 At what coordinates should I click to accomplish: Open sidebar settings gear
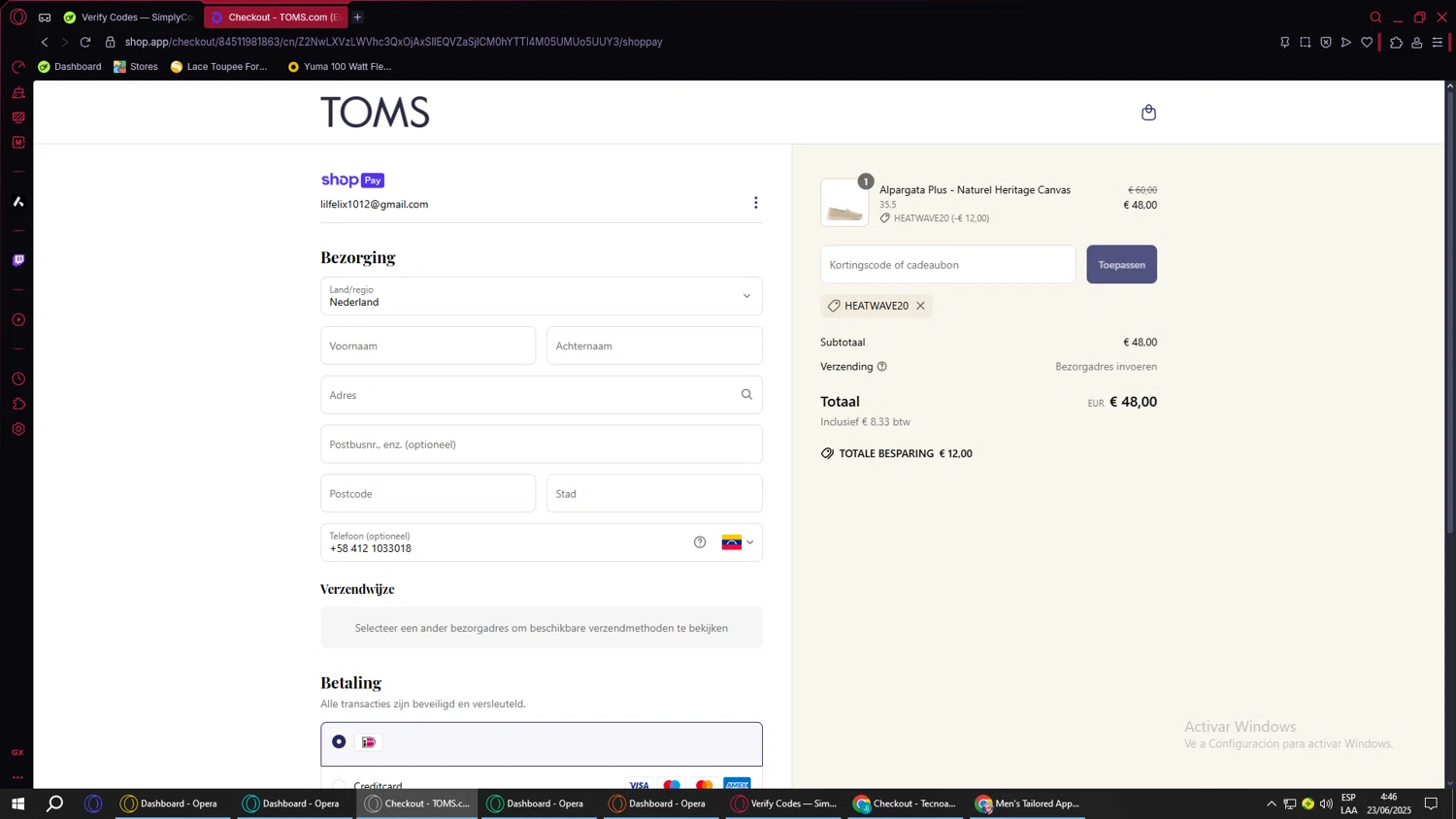click(17, 429)
